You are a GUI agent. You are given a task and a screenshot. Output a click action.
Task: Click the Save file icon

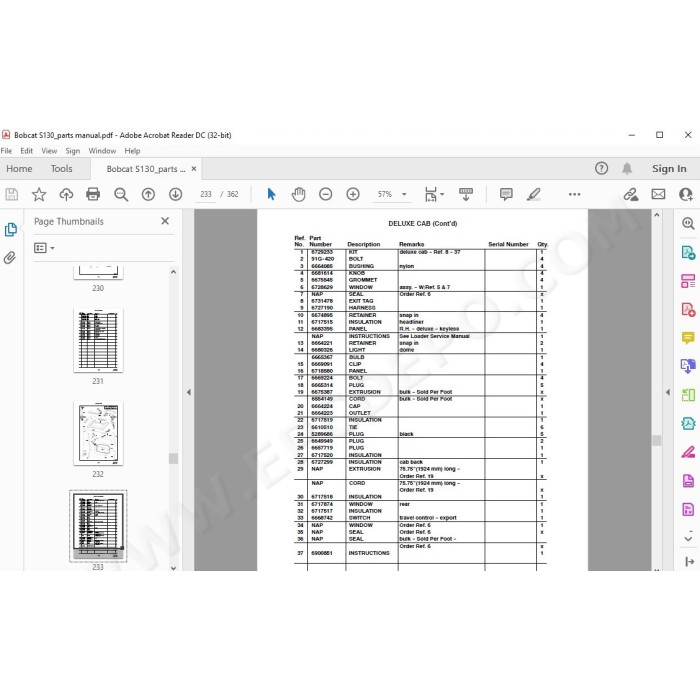pos(12,194)
